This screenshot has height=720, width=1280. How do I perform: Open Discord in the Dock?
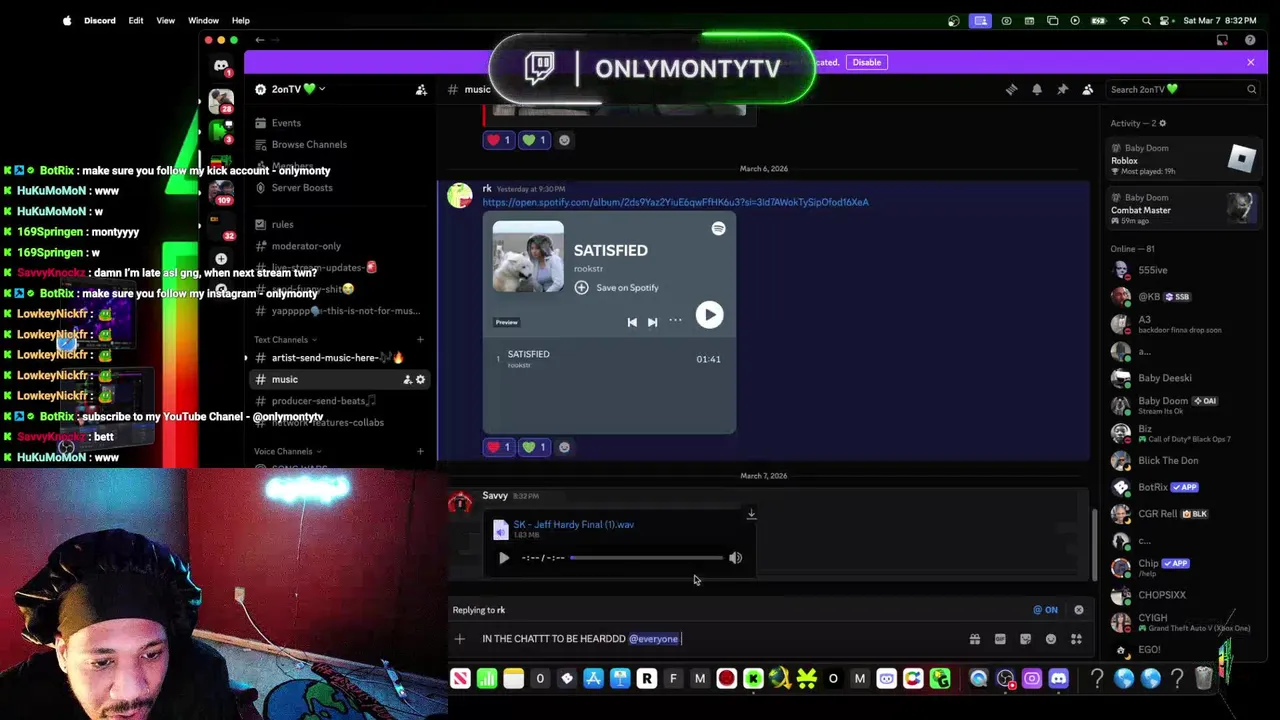[x=1058, y=679]
